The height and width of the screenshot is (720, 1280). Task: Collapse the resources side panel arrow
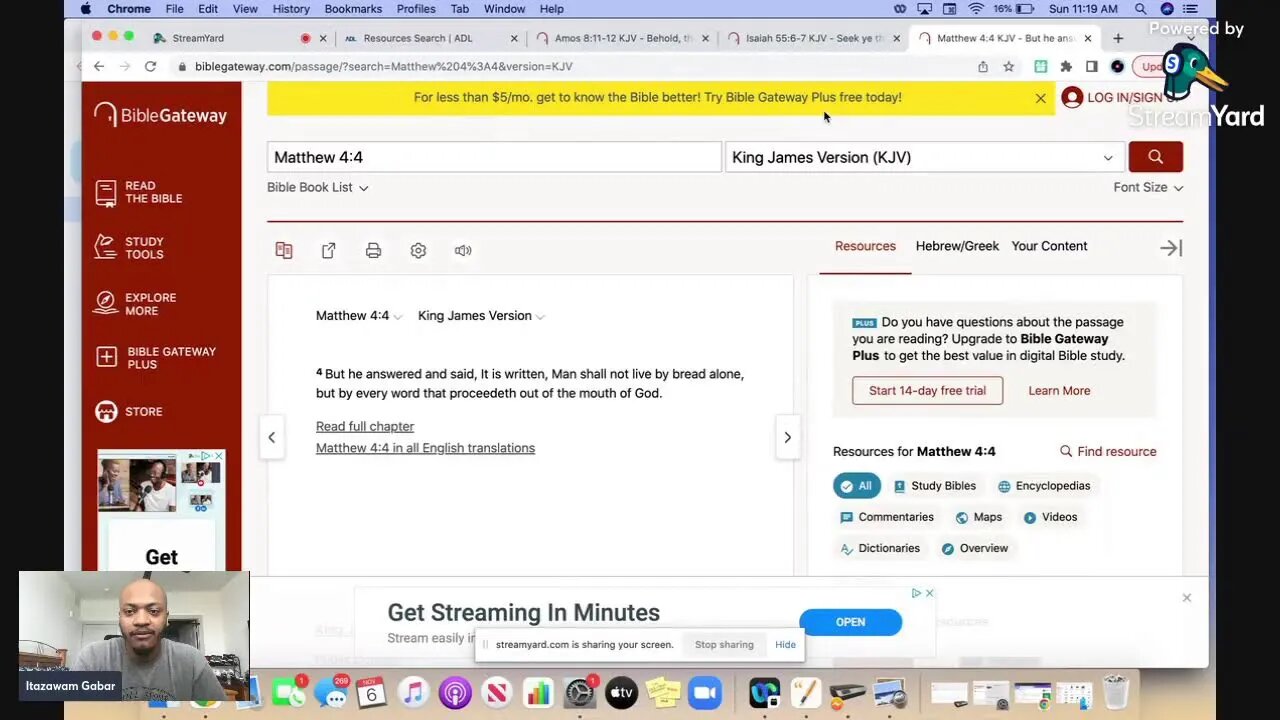1171,248
